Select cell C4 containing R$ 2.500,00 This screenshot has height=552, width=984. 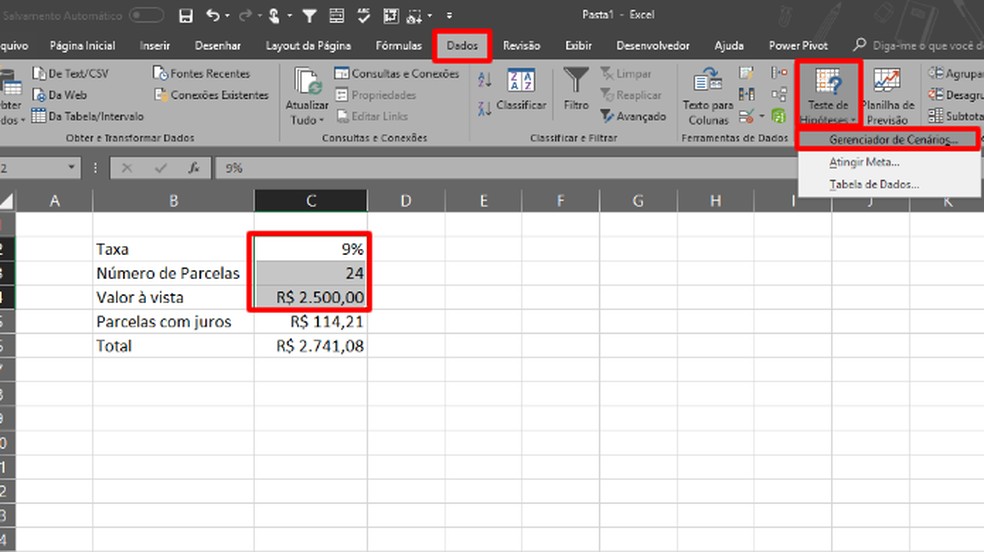click(x=311, y=297)
